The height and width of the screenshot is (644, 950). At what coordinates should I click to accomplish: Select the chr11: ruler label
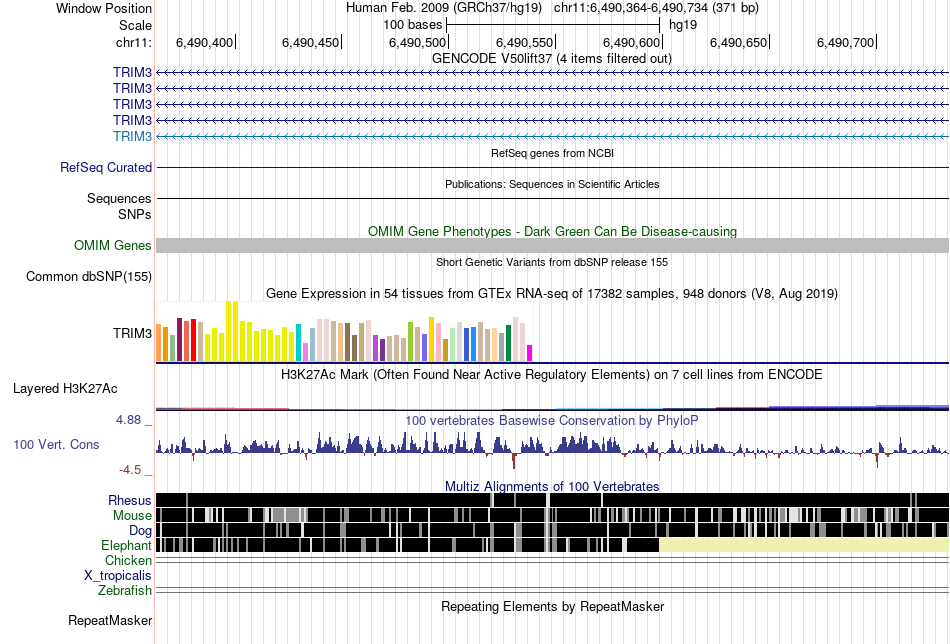click(133, 42)
